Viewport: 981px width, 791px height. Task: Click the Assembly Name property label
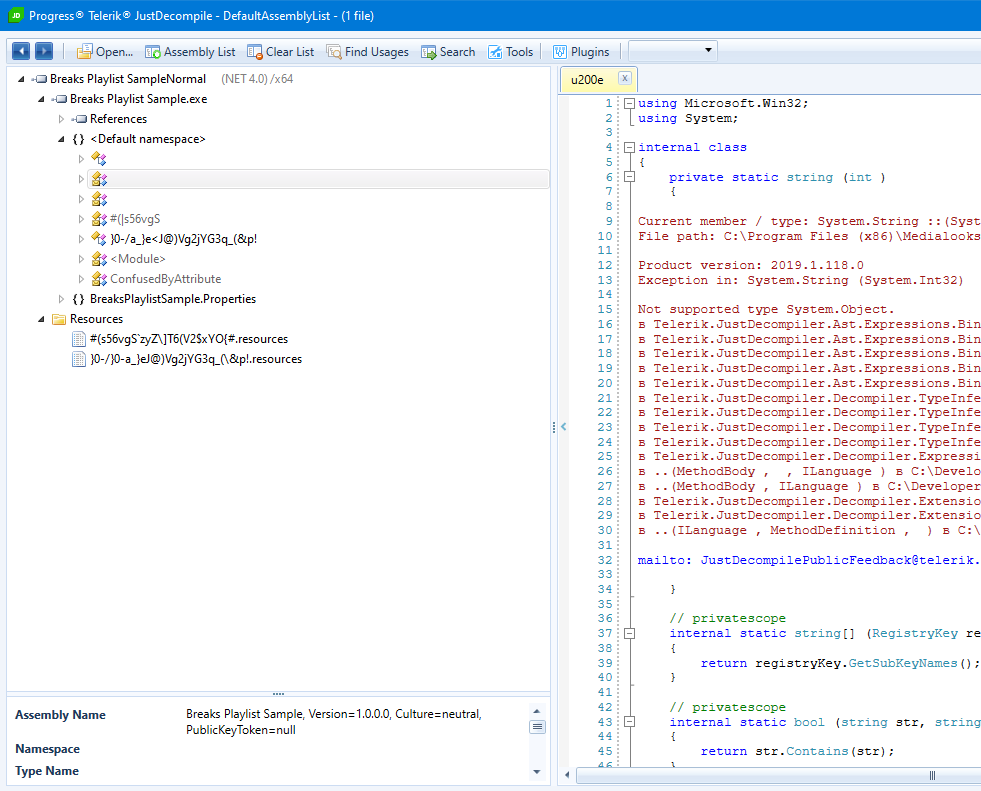[60, 715]
